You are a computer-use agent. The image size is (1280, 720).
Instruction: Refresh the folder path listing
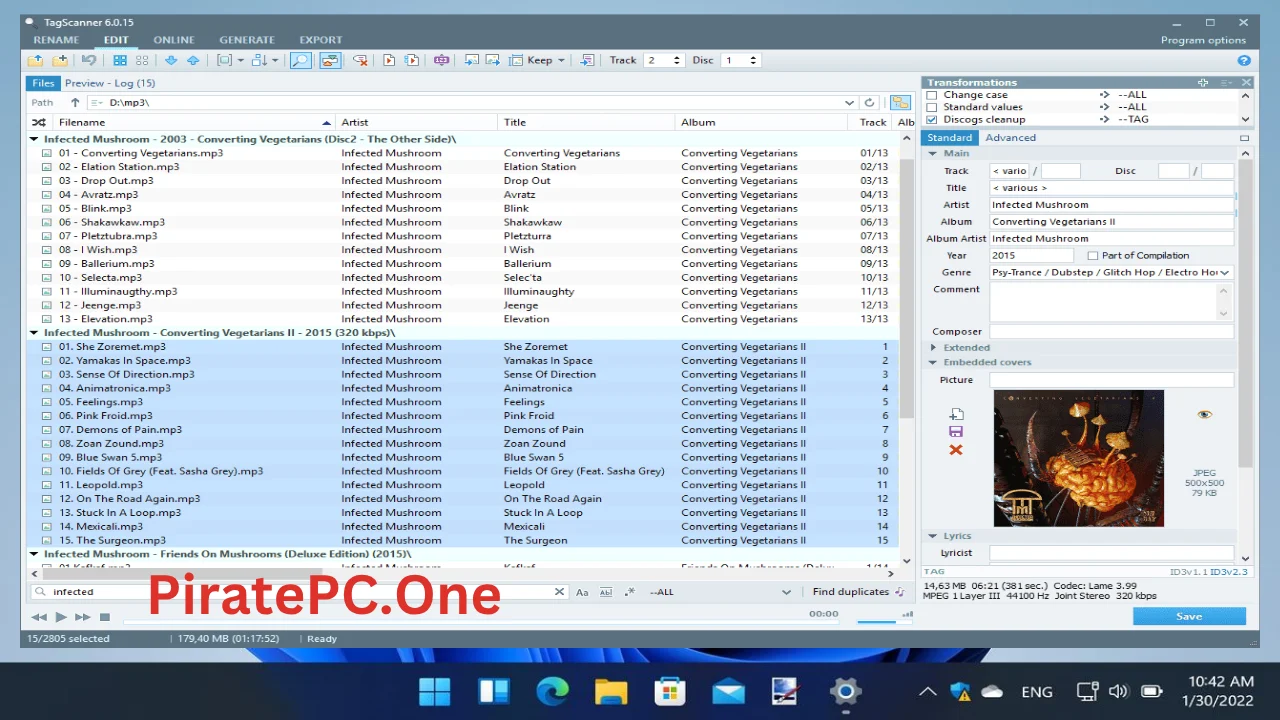(x=870, y=102)
